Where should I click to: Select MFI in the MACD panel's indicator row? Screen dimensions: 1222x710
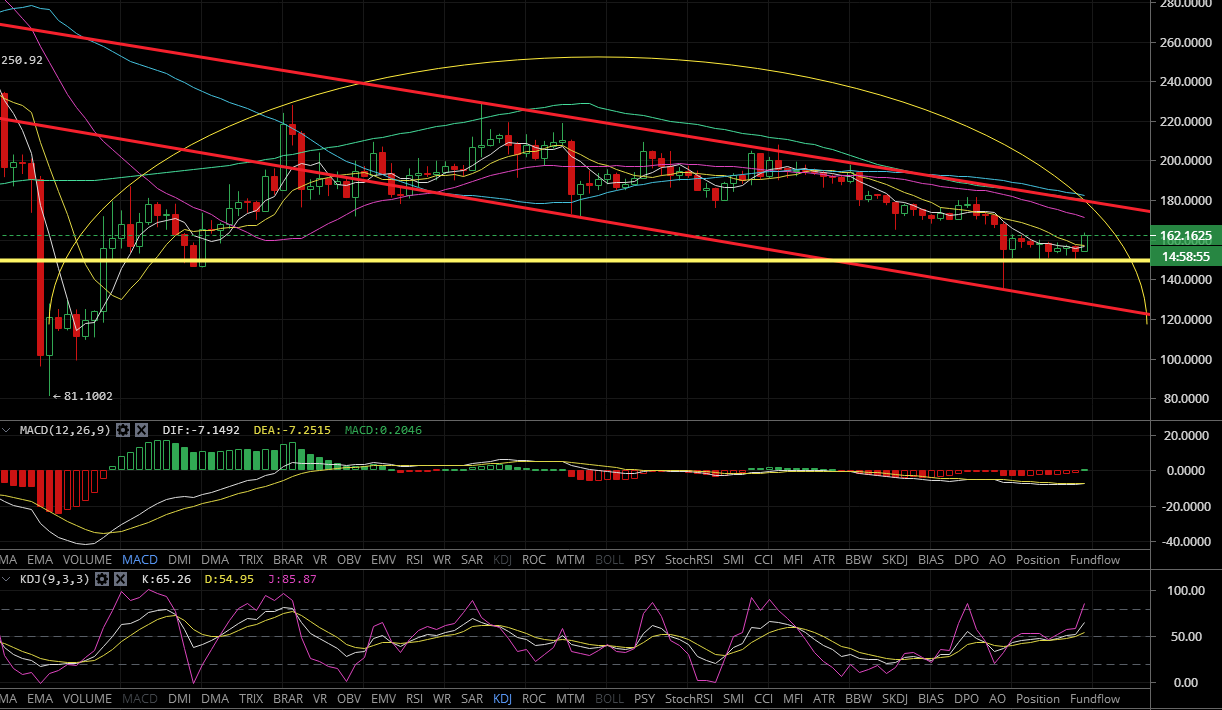coord(793,560)
